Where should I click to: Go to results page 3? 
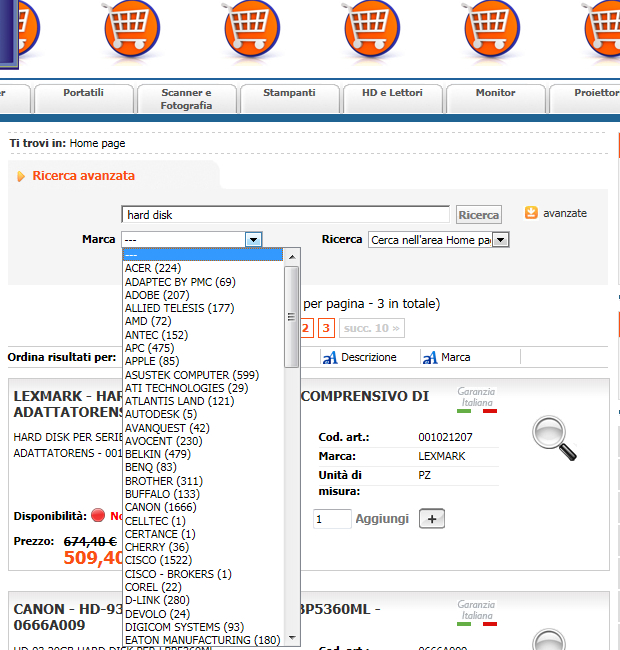(x=326, y=328)
